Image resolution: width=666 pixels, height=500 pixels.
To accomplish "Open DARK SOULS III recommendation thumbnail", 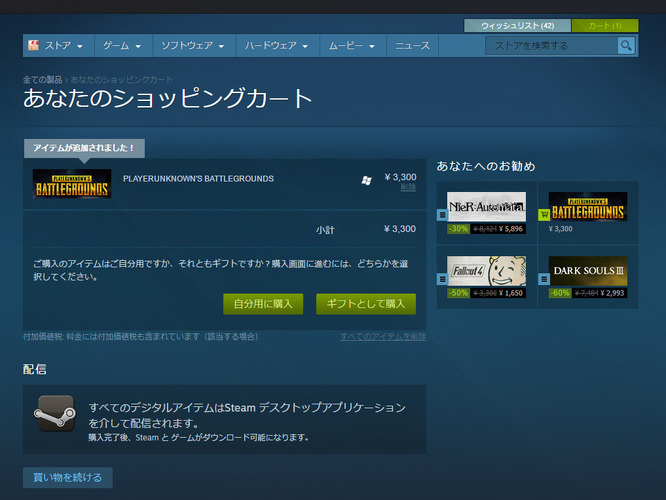I will pos(588,271).
